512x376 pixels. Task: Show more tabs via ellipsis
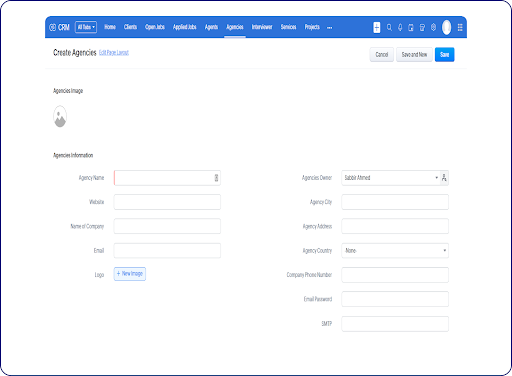coord(329,28)
